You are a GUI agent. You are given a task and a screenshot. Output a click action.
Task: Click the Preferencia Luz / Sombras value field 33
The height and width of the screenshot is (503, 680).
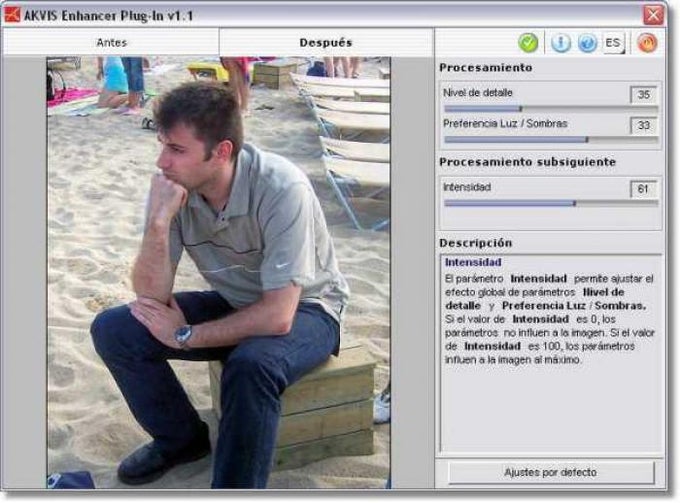[643, 125]
